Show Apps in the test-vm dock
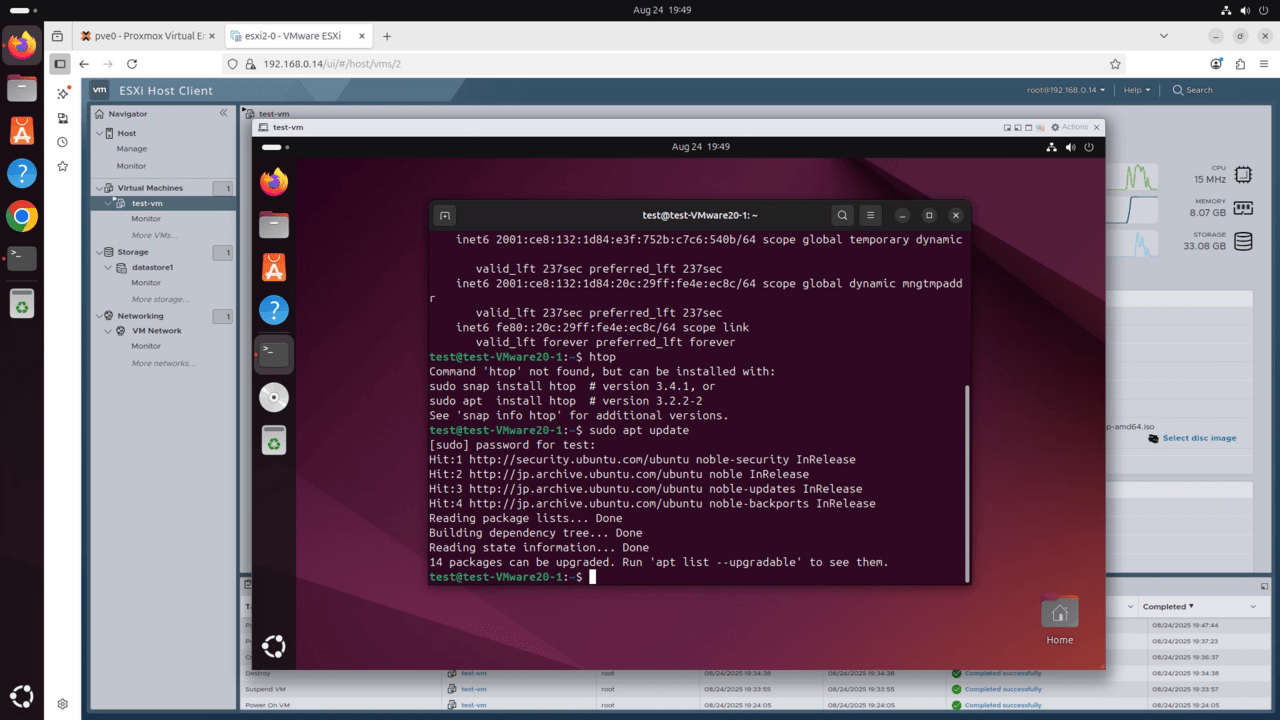Screen dimensions: 1280x720 pos(274,647)
